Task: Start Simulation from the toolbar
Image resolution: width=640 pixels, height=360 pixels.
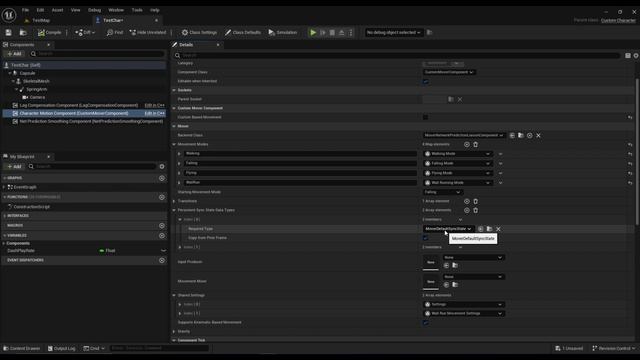Action: pyautogui.click(x=282, y=32)
